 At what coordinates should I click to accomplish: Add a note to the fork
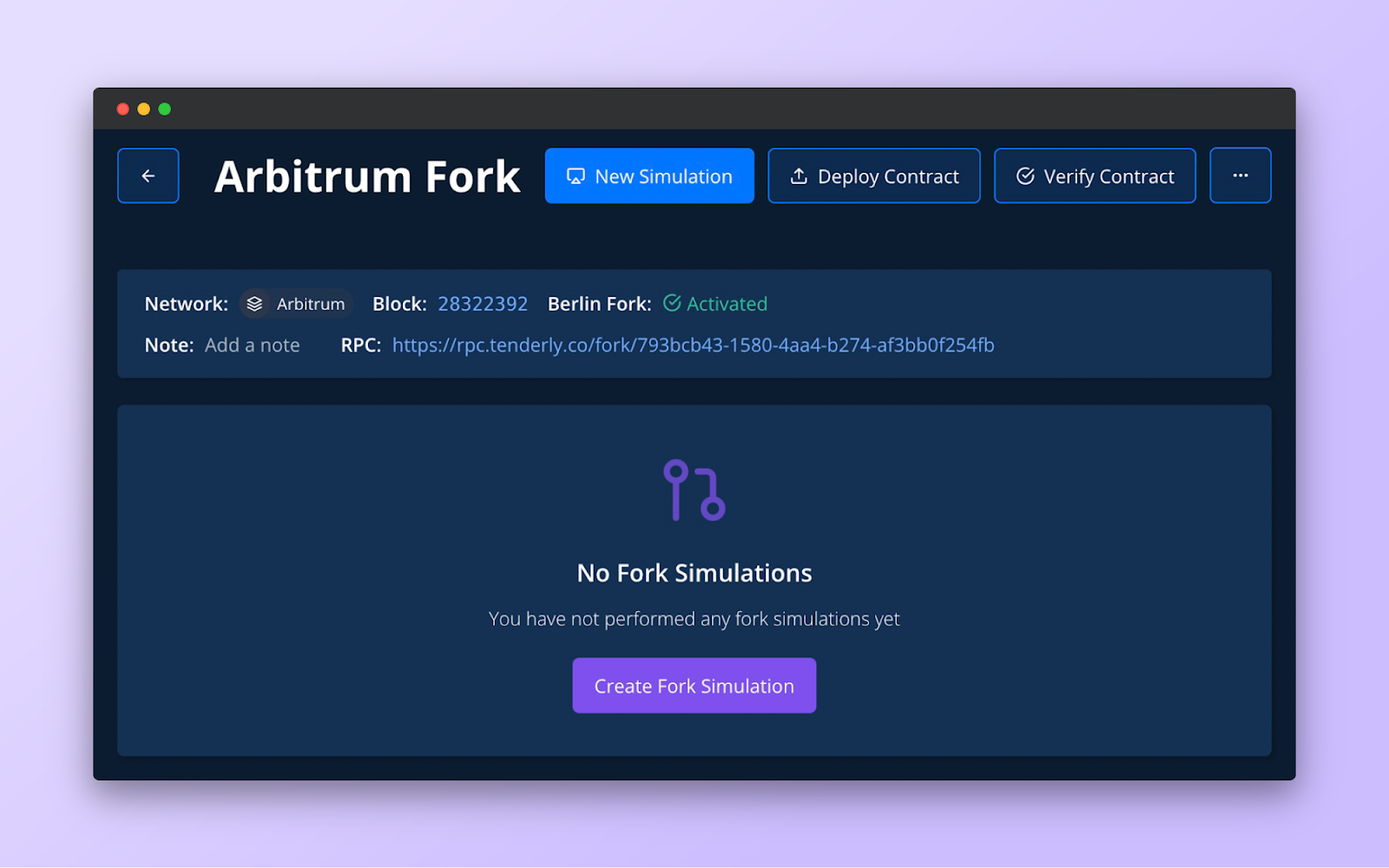click(253, 345)
